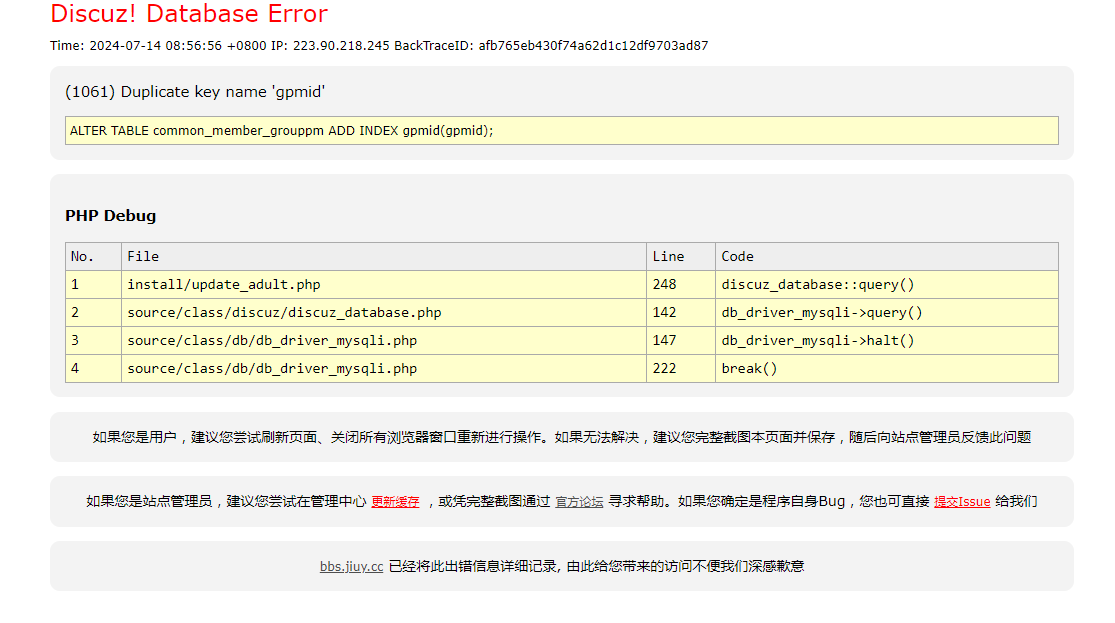1115x623 pixels.
Task: Click the discuz_database::query() code cell
Action: point(817,285)
